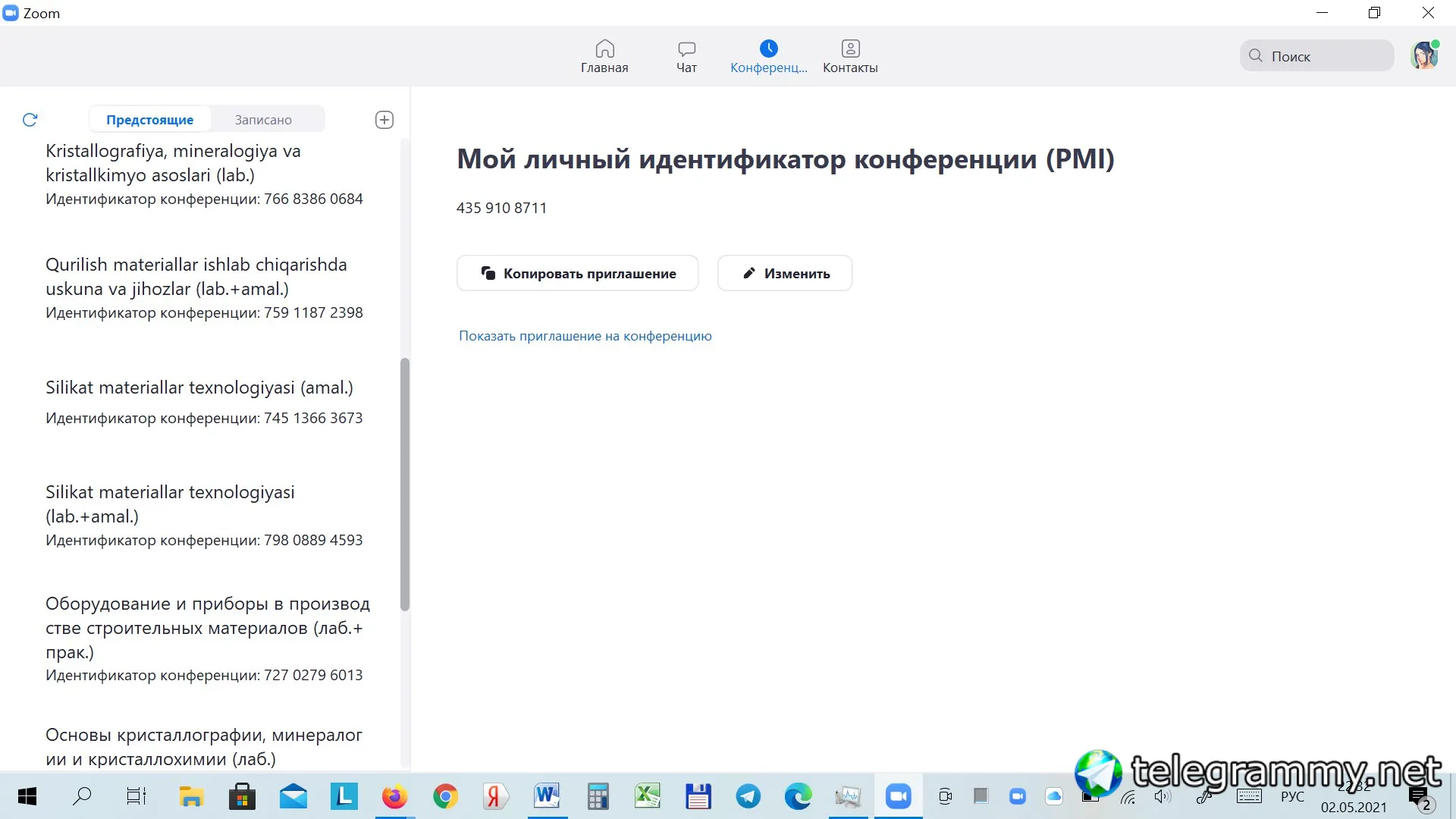Click the plus icon to schedule meeting

pos(384,120)
